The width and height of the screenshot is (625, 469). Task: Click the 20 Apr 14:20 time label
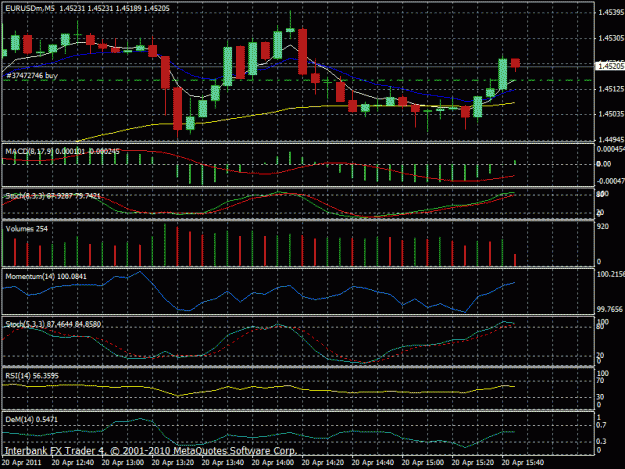[323, 463]
